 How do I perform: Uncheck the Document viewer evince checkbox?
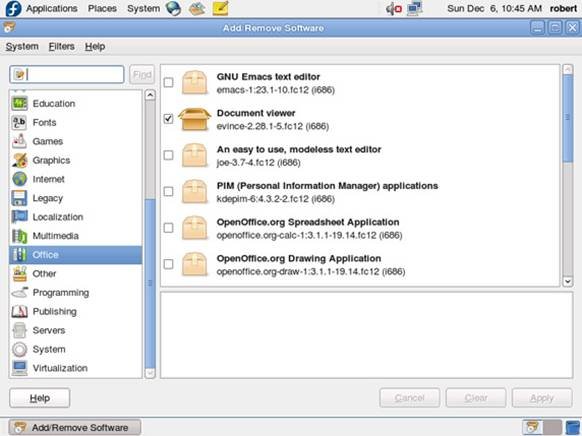pyautogui.click(x=169, y=119)
